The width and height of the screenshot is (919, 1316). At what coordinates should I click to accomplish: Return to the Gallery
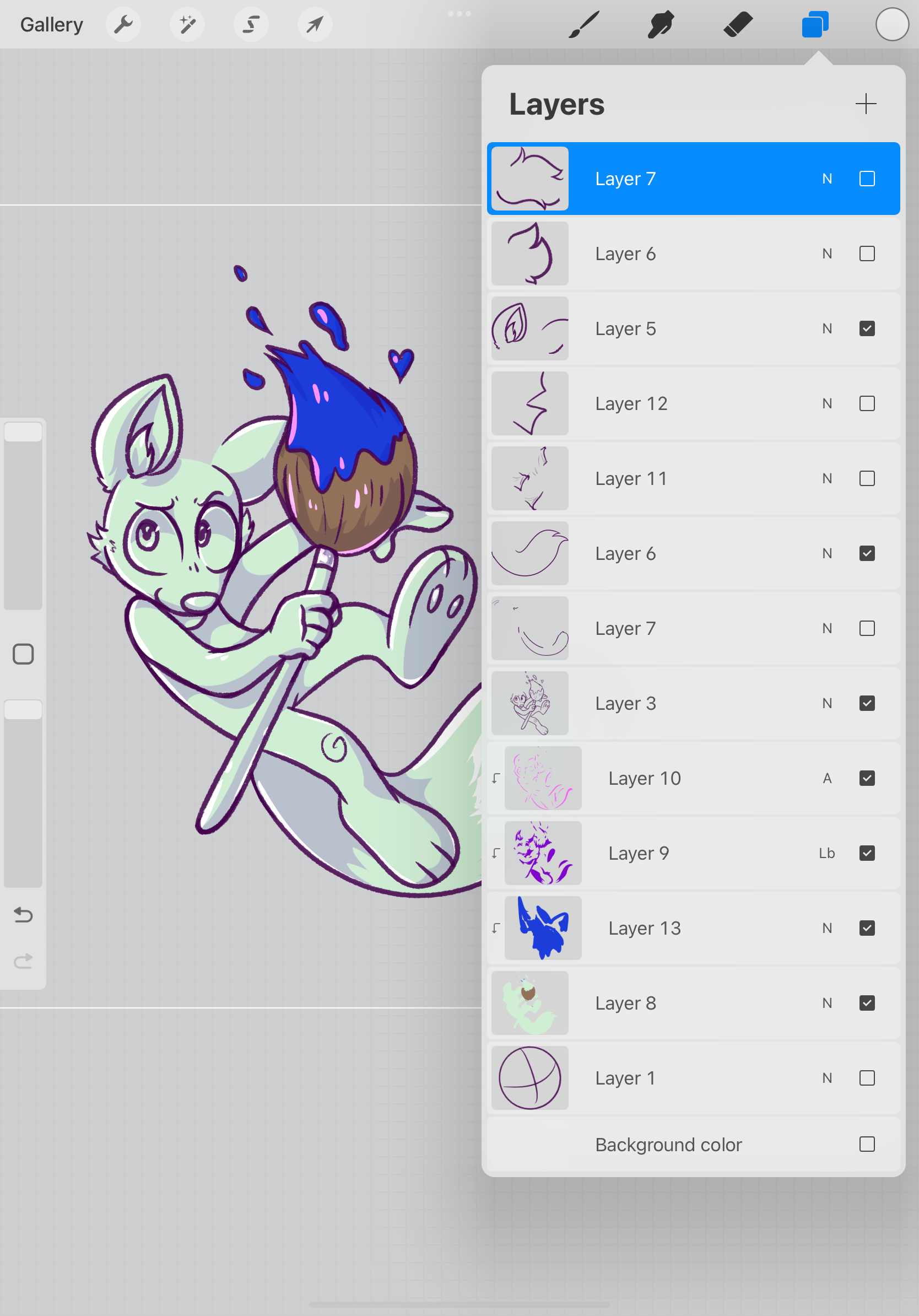51,24
